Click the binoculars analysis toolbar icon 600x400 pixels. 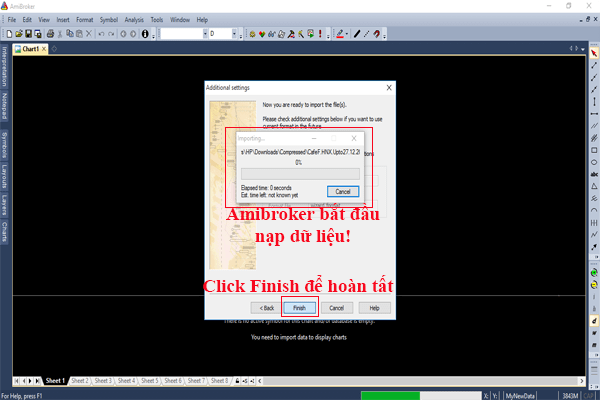tap(272, 34)
